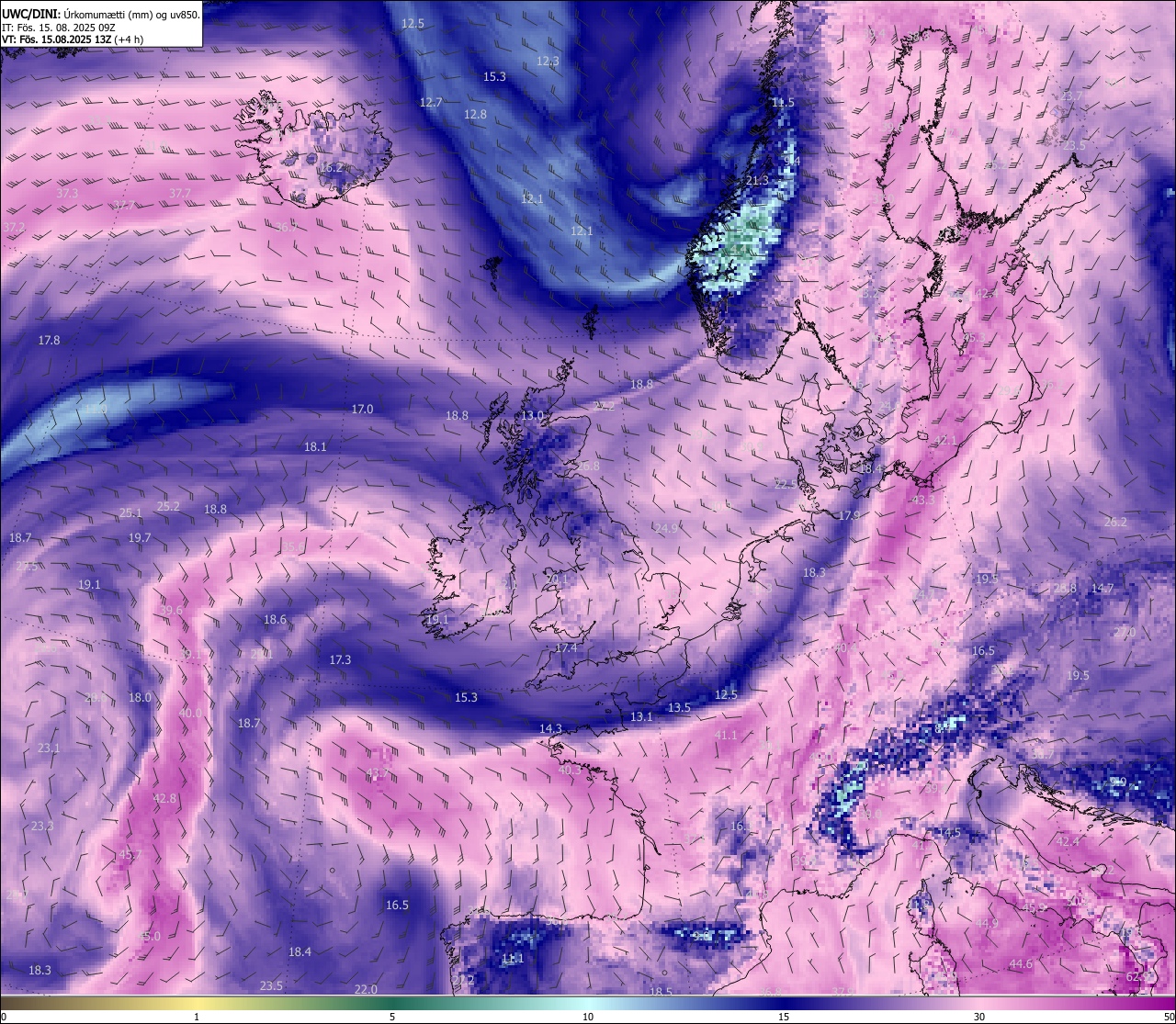Click the colorbar tick label "10"

pos(588,1017)
